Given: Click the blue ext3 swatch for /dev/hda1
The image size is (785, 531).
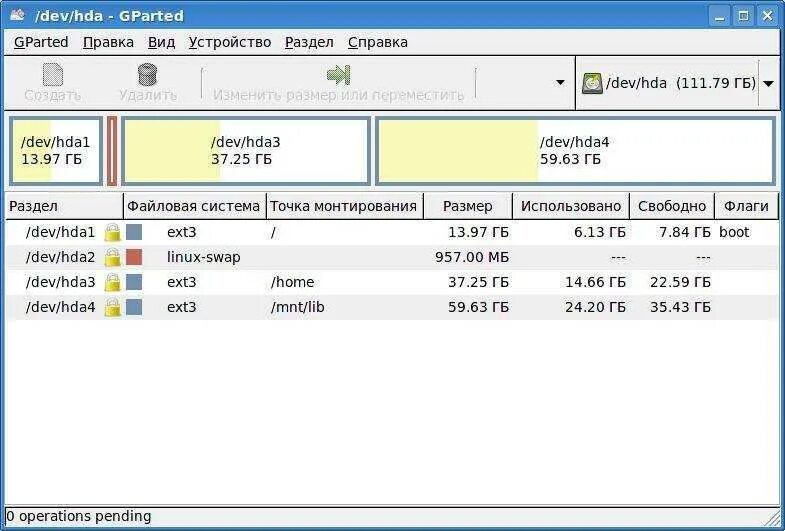Looking at the screenshot, I should pos(134,232).
